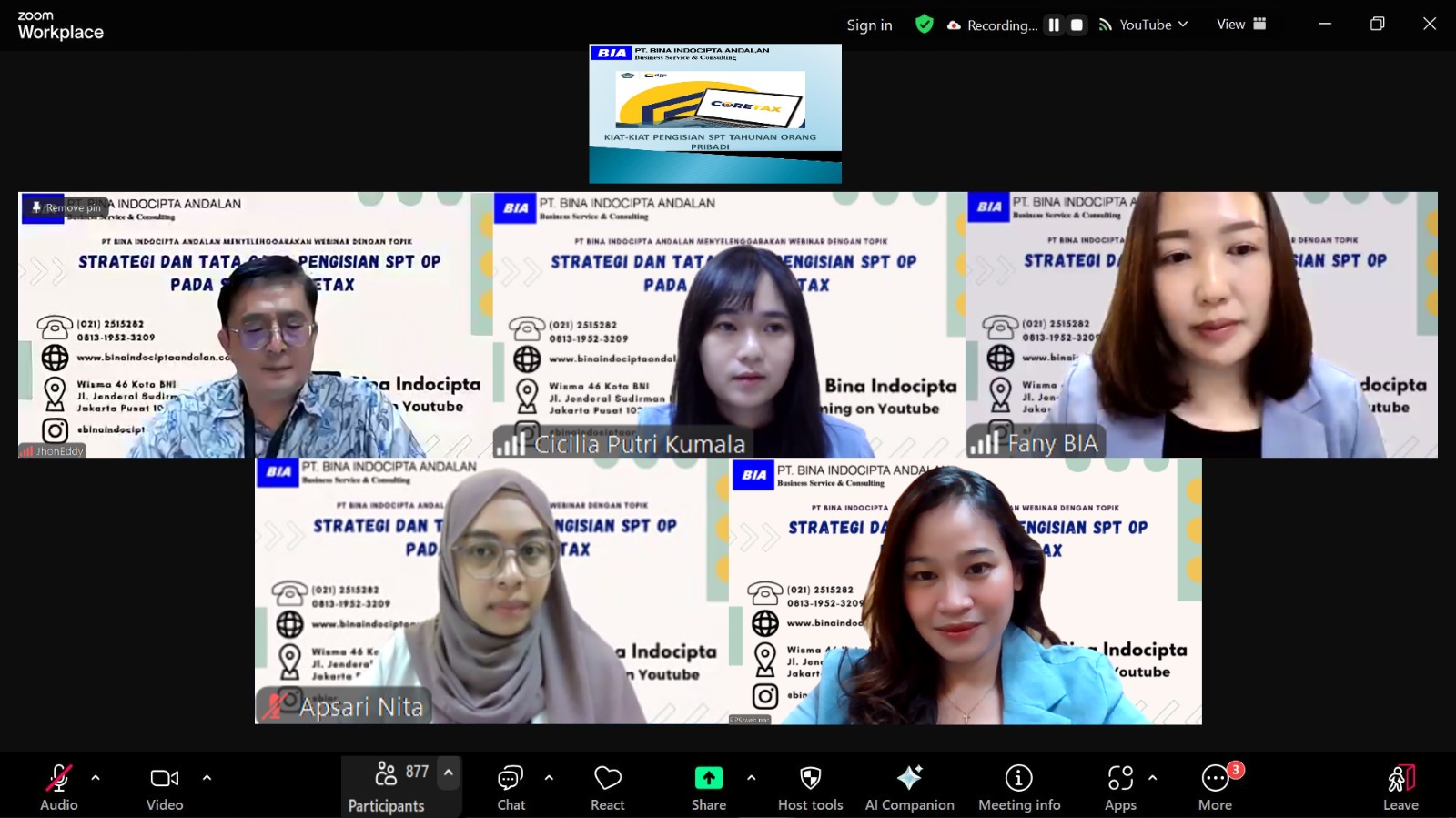Show Meeting info
The image size is (1456, 818).
click(x=1018, y=787)
